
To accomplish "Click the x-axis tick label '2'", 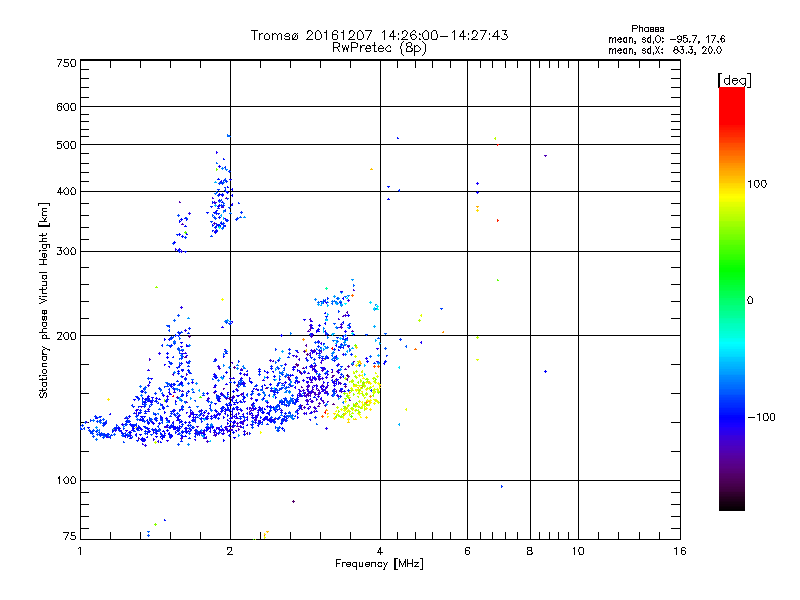I will click(230, 551).
